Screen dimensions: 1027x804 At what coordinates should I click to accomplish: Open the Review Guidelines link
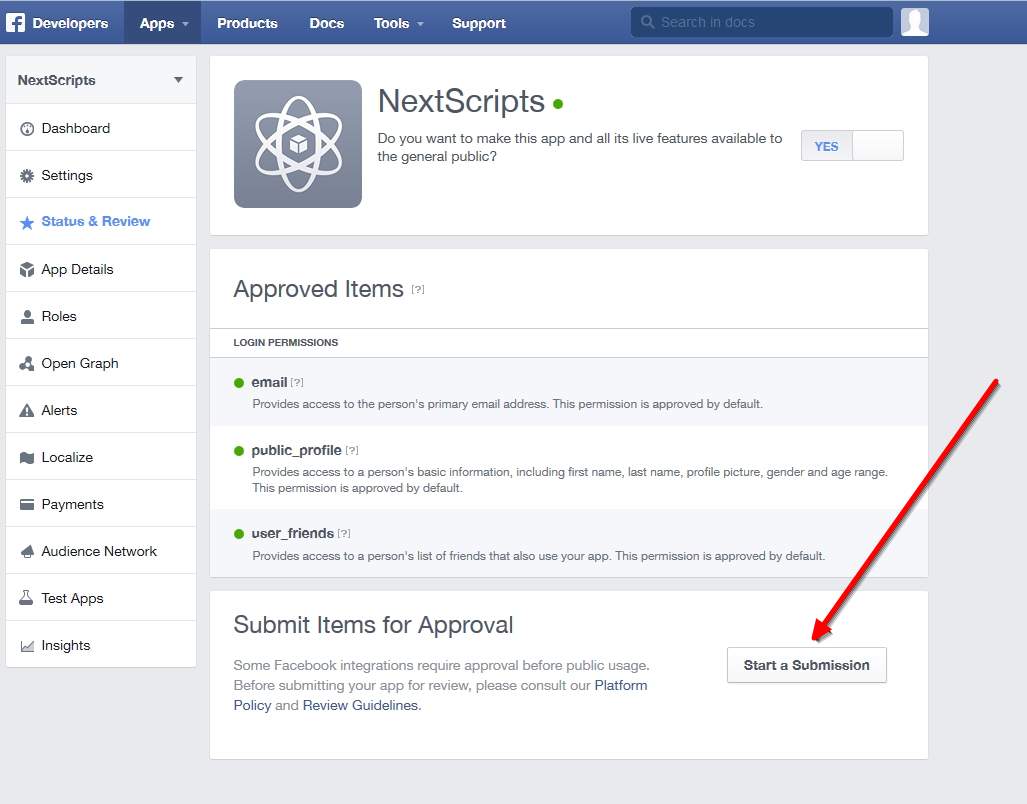click(360, 705)
